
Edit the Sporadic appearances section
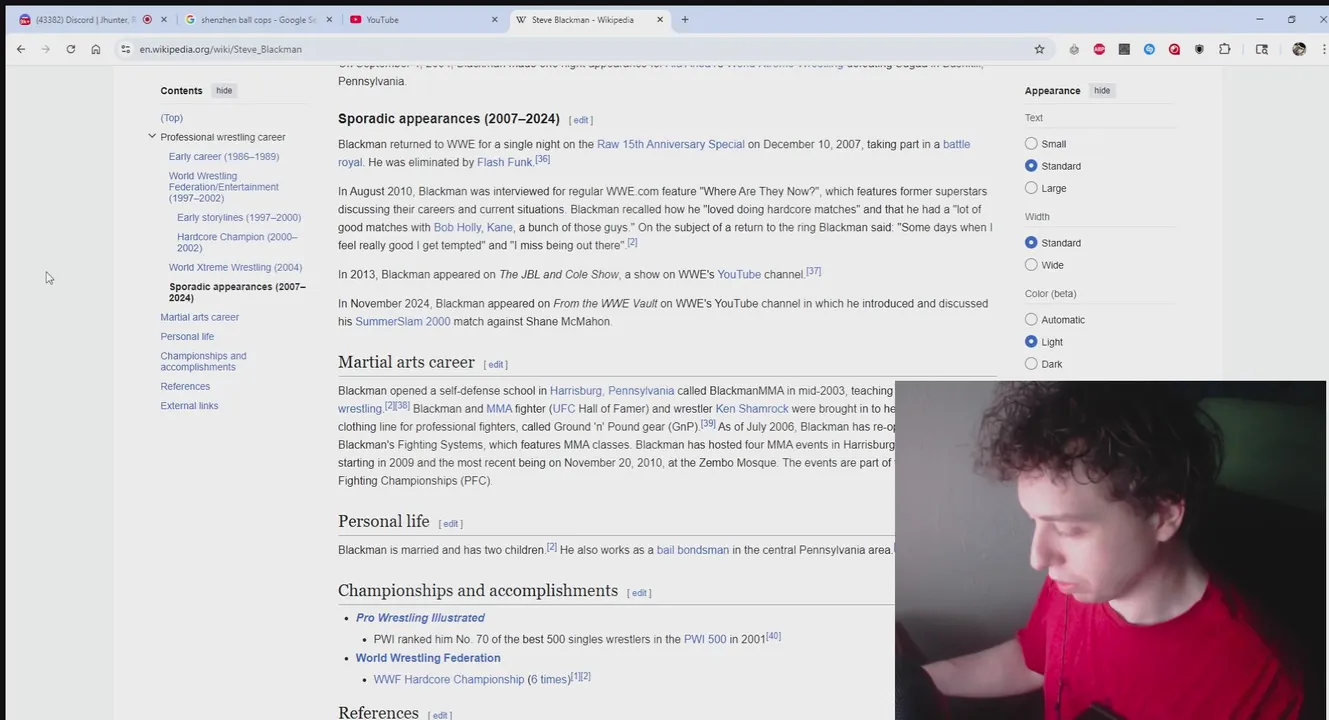point(582,120)
